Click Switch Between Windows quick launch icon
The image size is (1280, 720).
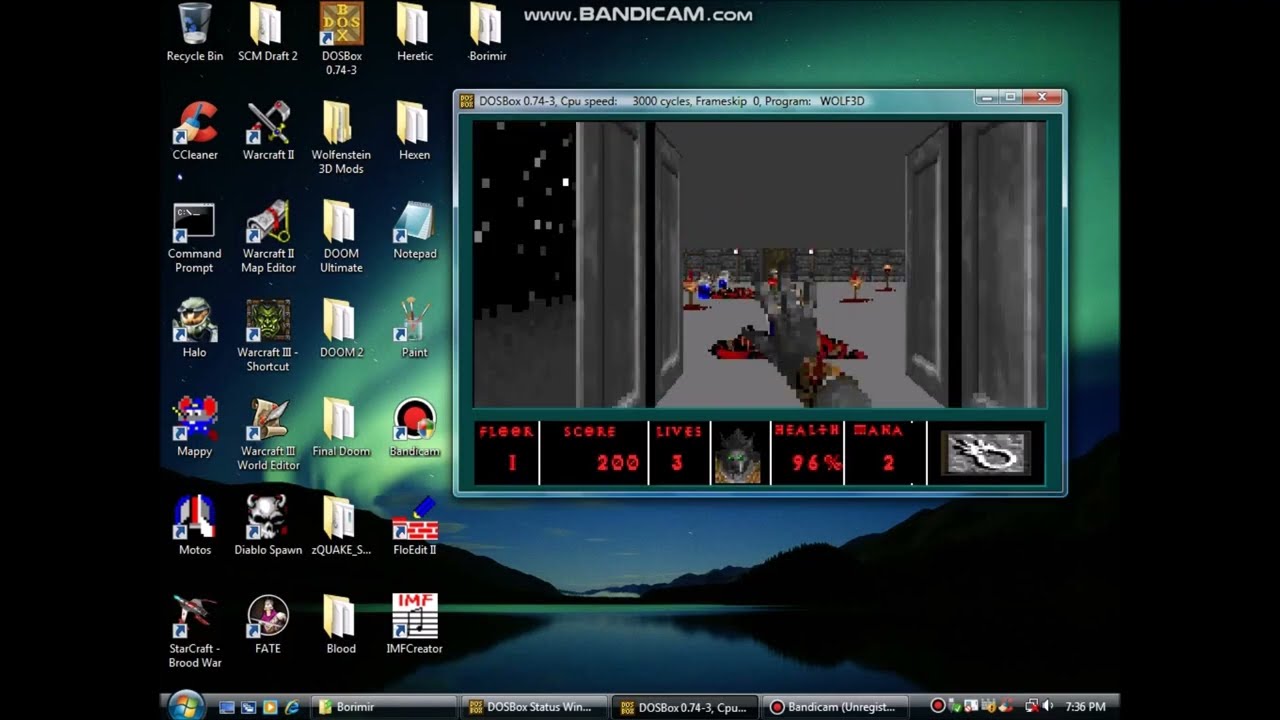[248, 707]
